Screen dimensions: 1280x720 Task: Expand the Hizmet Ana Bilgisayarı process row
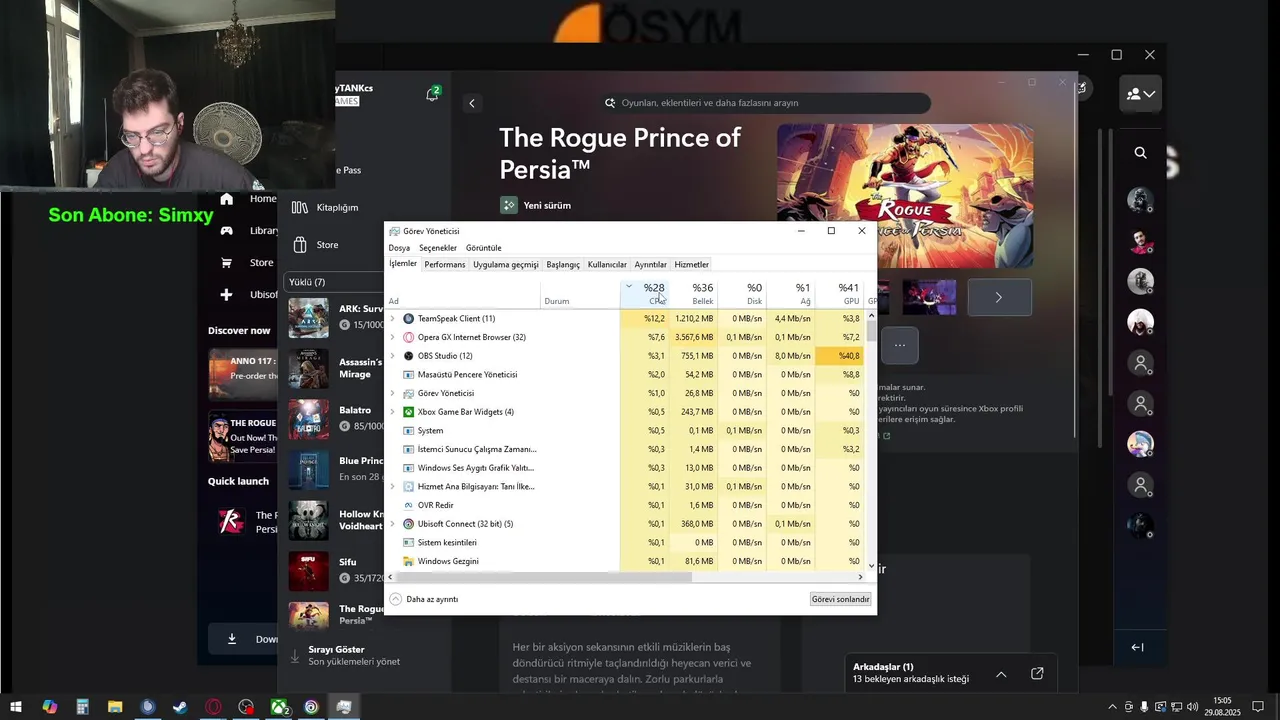(x=392, y=486)
